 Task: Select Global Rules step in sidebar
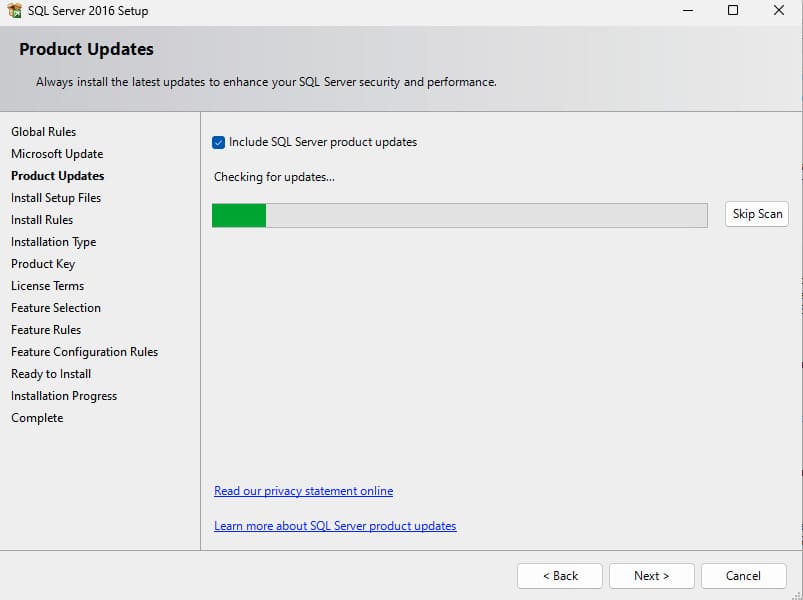[43, 132]
